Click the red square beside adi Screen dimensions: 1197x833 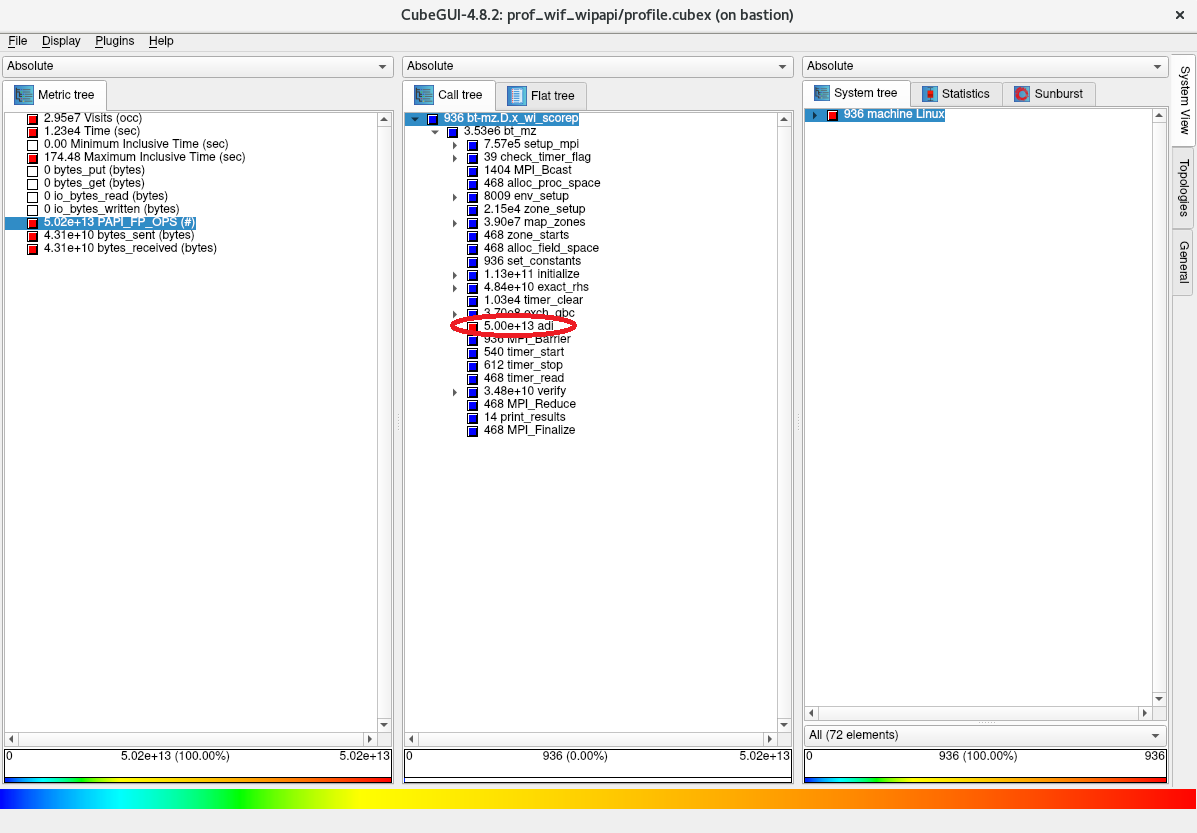474,327
